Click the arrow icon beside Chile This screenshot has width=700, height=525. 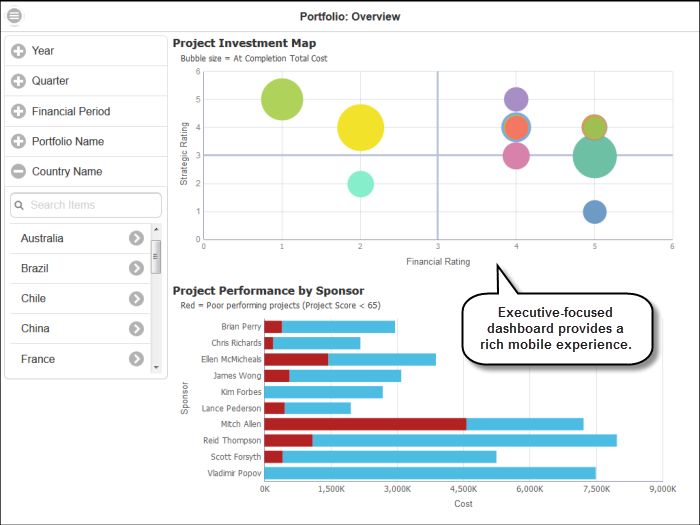pyautogui.click(x=136, y=298)
